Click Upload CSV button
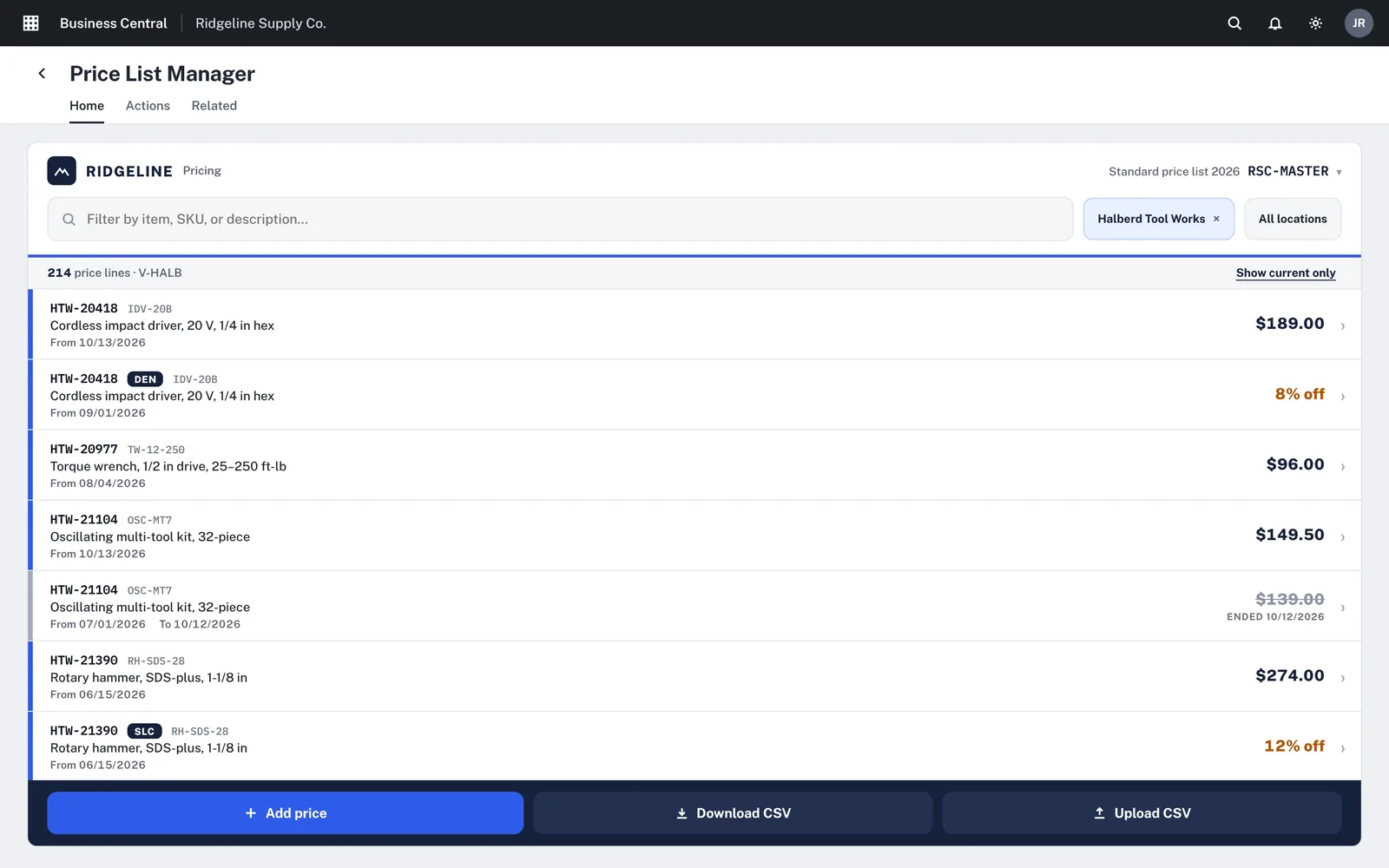Image resolution: width=1389 pixels, height=868 pixels. [1142, 813]
